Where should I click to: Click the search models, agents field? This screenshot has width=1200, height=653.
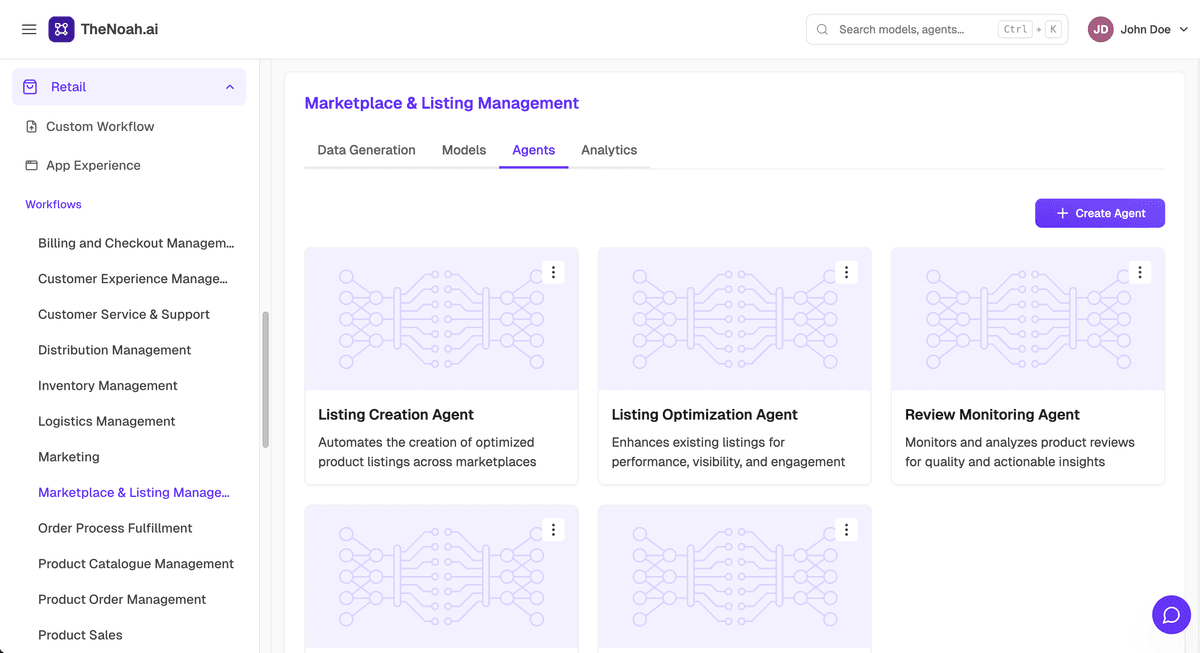[937, 30]
